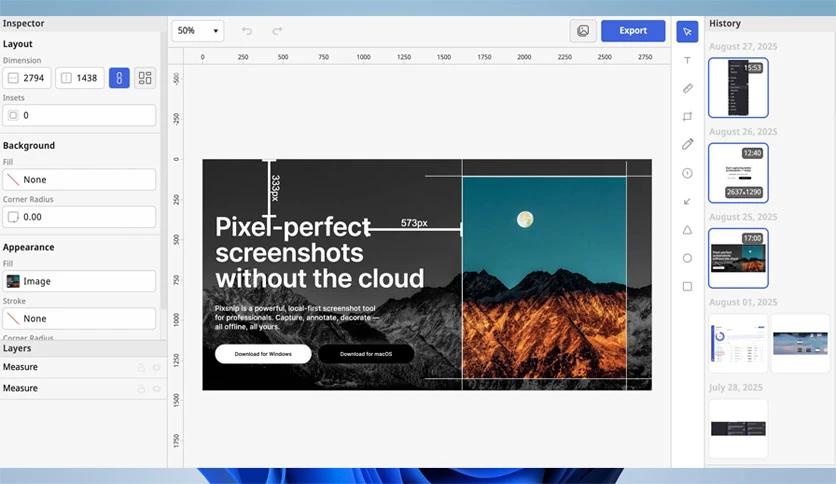Select the upper Measure layer row
Viewport: 836px width, 484px height.
(x=83, y=367)
